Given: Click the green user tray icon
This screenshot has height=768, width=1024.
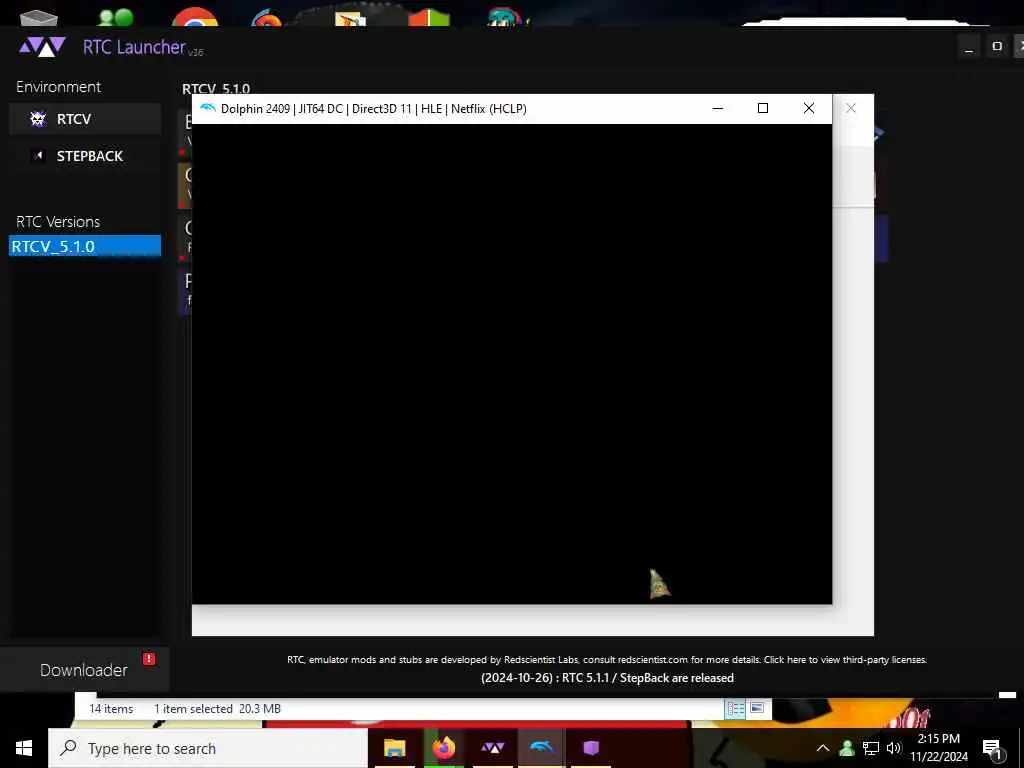Looking at the screenshot, I should point(847,748).
